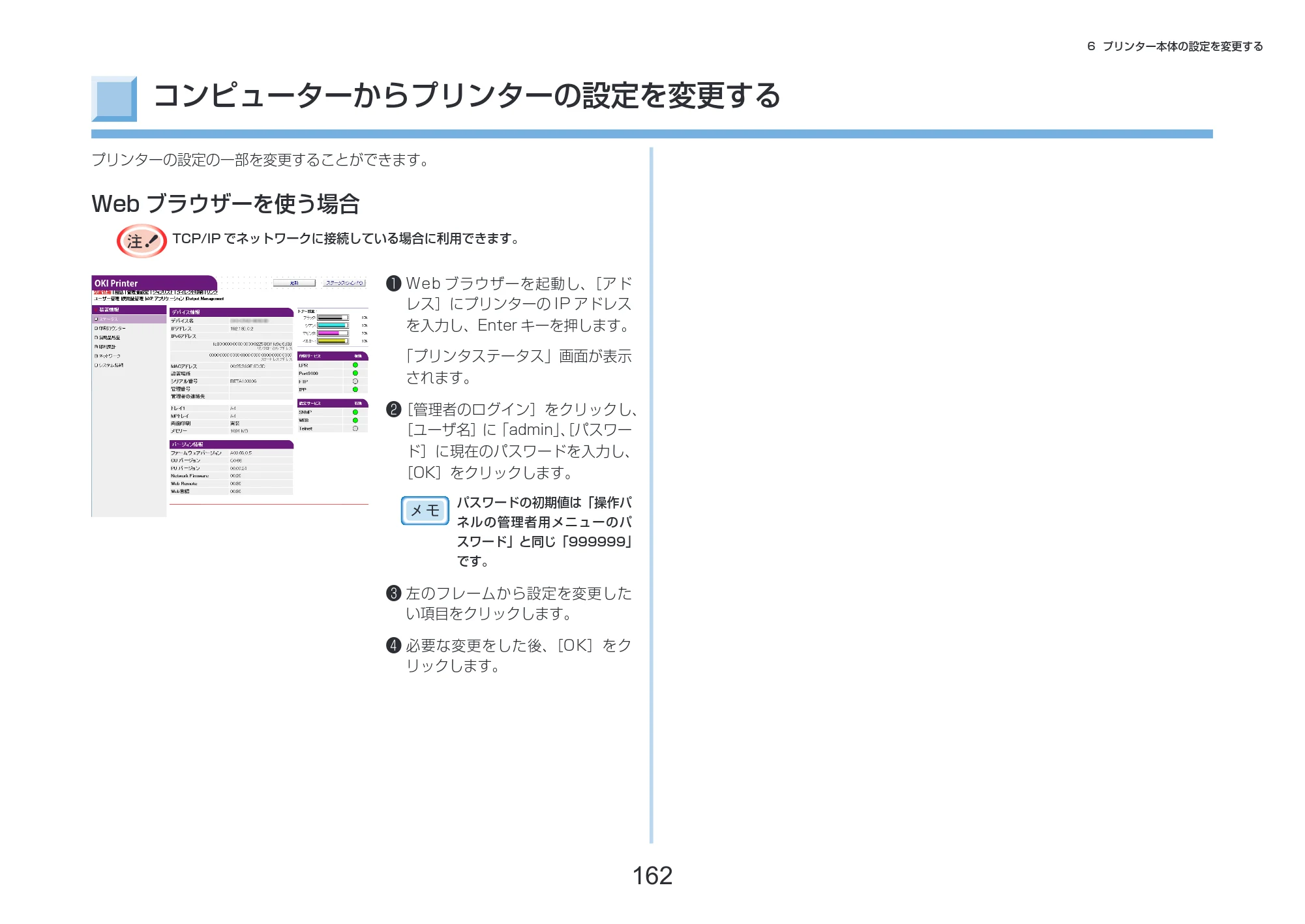This screenshot has height=924, width=1305.
Task: Click the grey Telnet status indicator
Action: [x=355, y=428]
